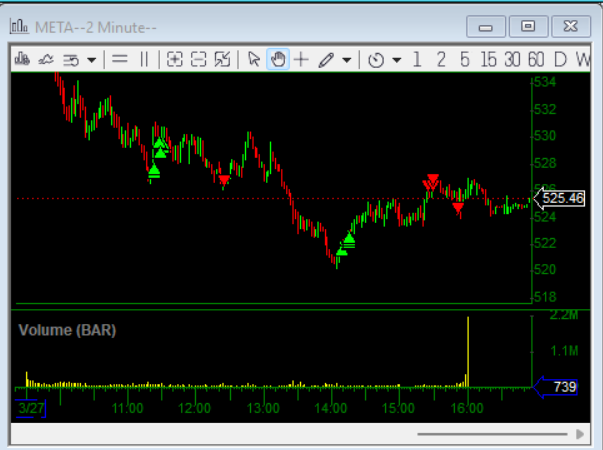Viewport: 603px width, 450px height.
Task: Click the zoom out icon
Action: point(198,60)
